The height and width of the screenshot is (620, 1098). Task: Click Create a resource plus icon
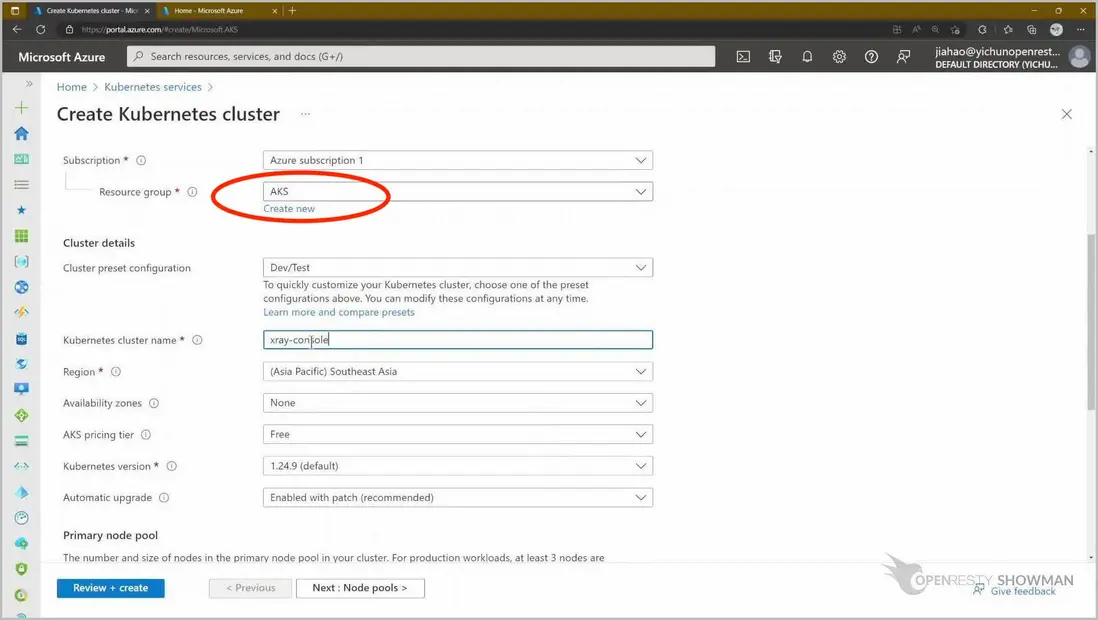21,107
